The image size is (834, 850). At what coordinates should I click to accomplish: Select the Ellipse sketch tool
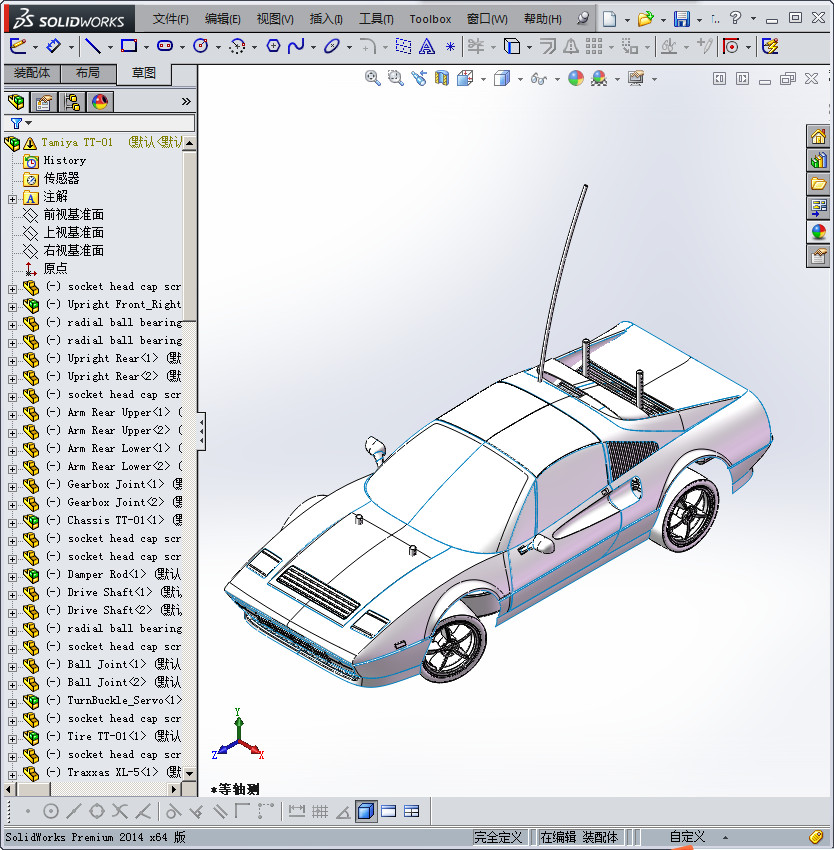point(331,46)
